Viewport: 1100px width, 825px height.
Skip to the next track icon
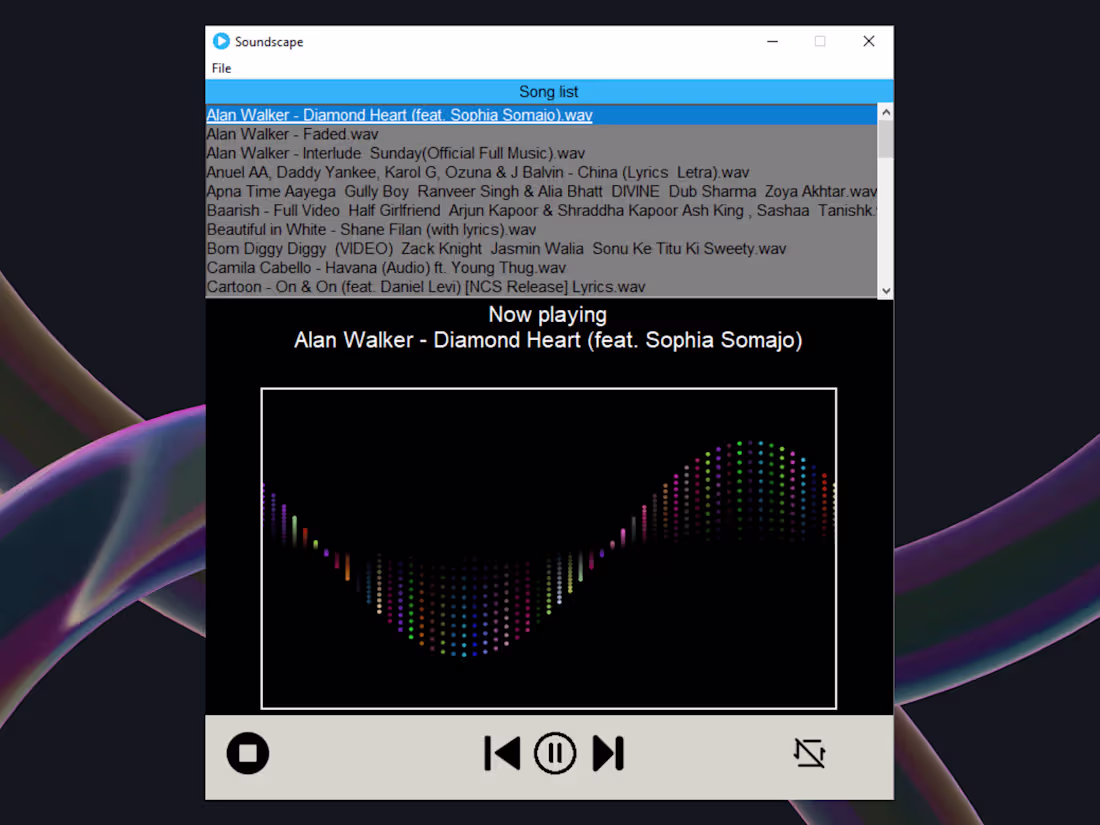[609, 753]
